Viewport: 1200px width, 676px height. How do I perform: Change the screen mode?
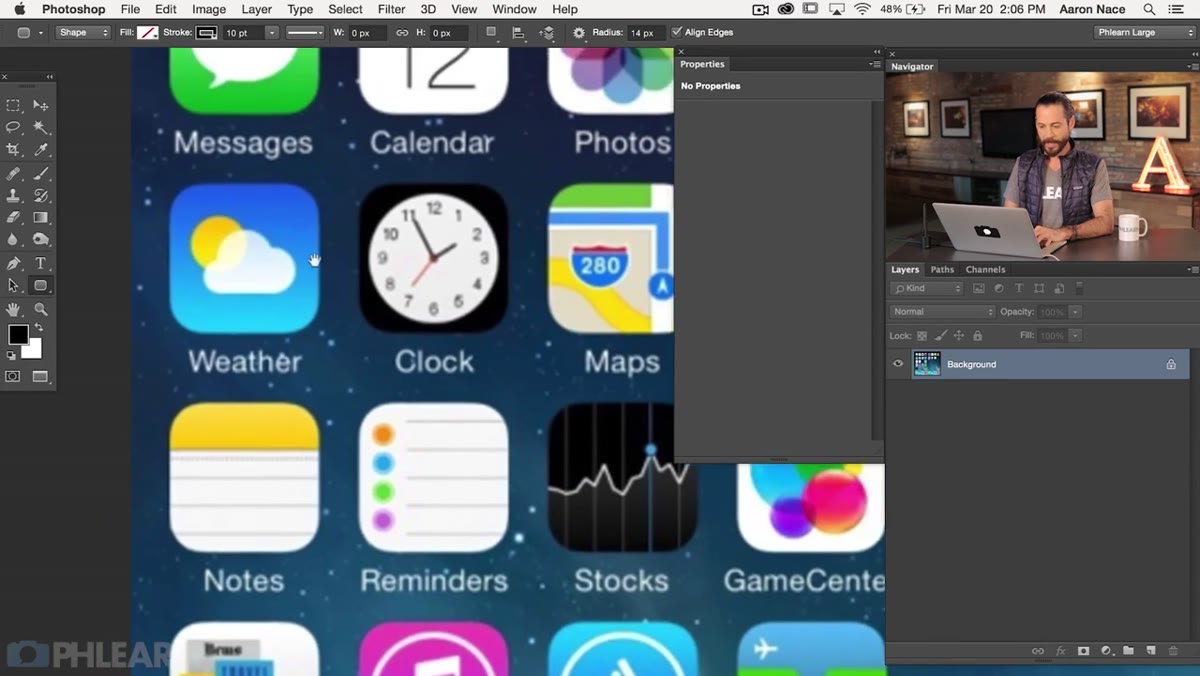pos(40,376)
